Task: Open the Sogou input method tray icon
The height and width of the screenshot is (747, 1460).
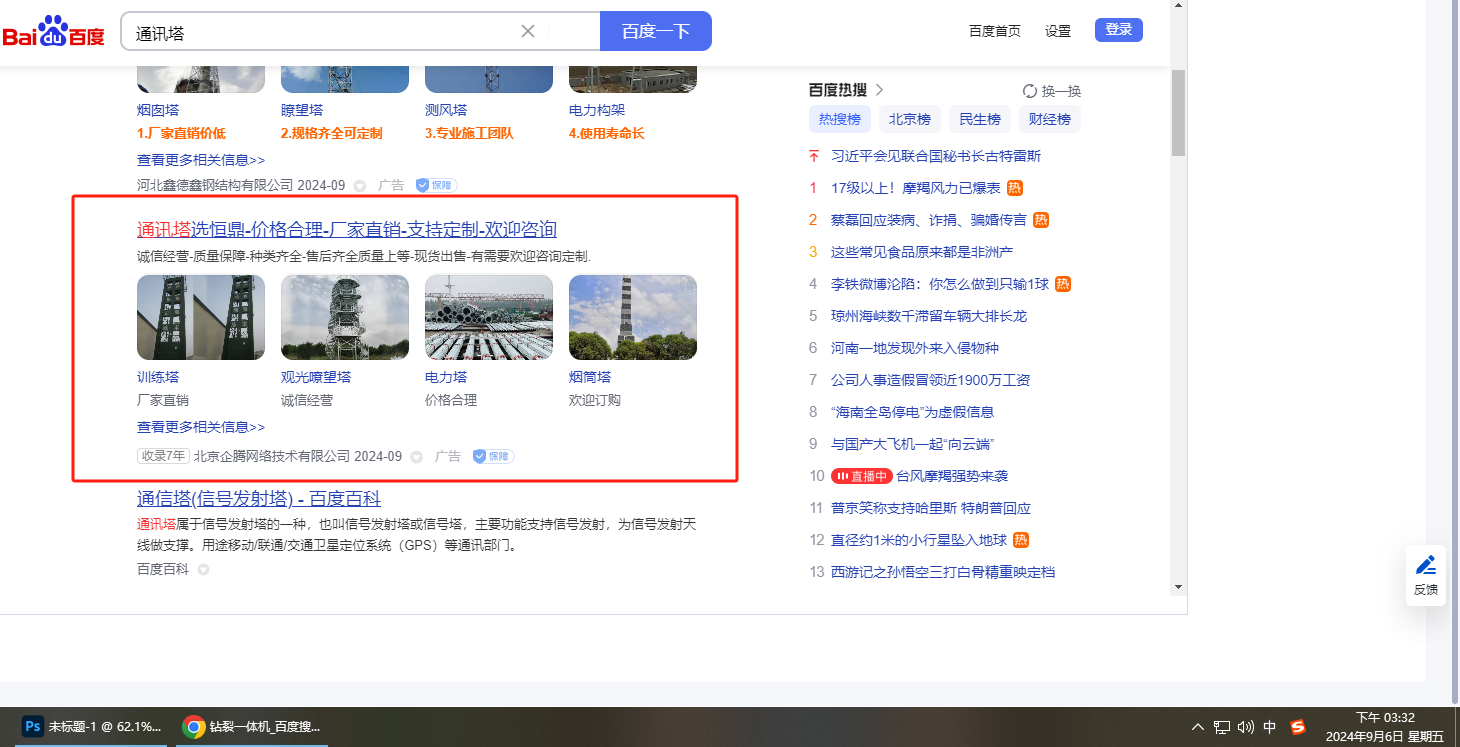Action: (x=1298, y=727)
